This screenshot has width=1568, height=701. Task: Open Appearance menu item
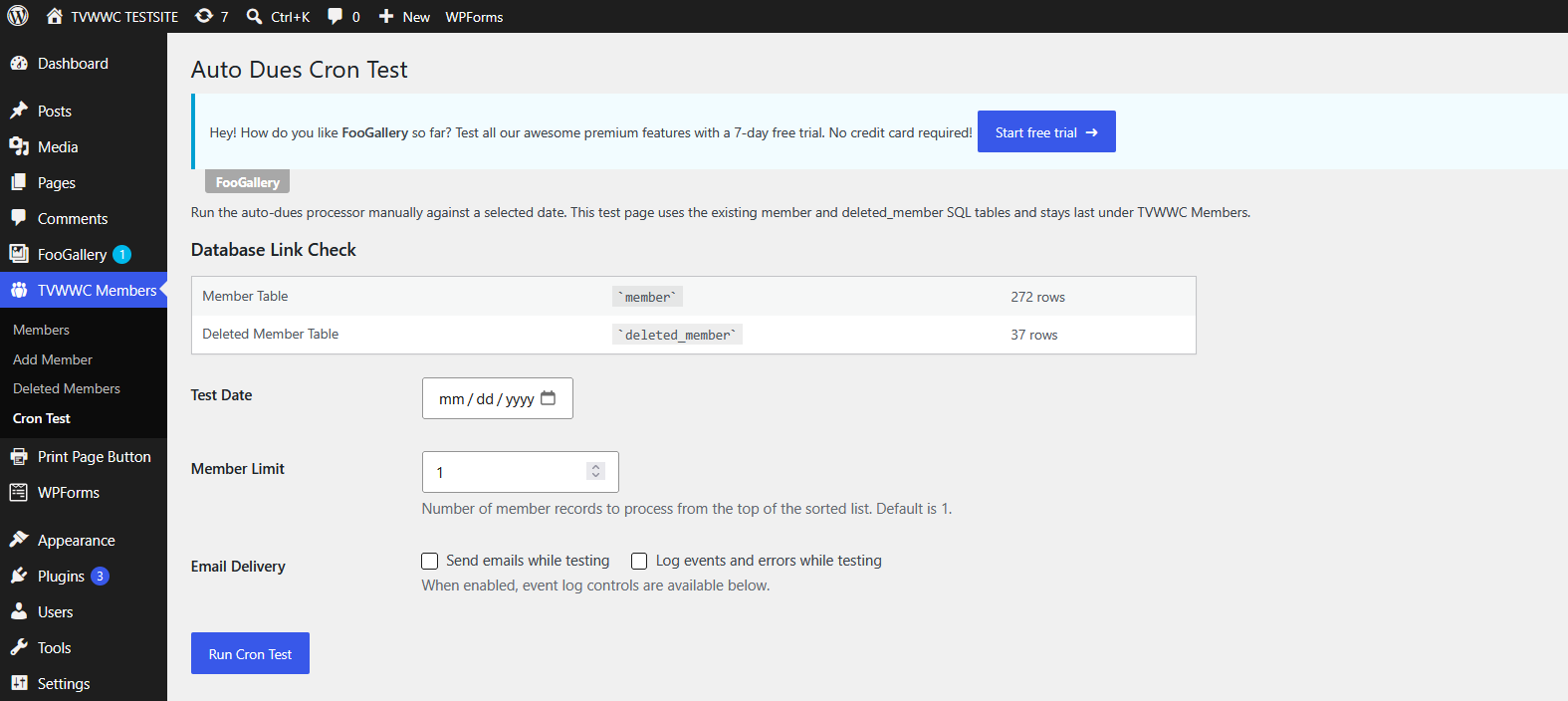pos(84,540)
